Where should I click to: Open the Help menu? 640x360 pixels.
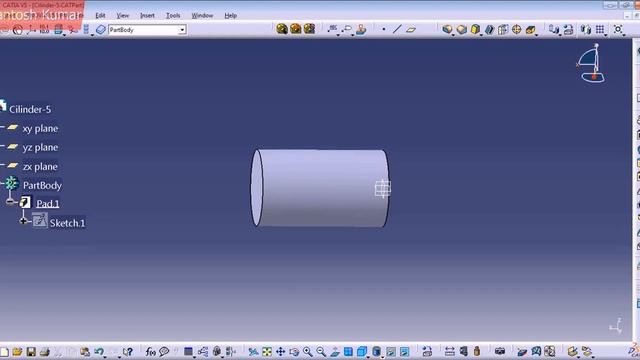(x=231, y=16)
